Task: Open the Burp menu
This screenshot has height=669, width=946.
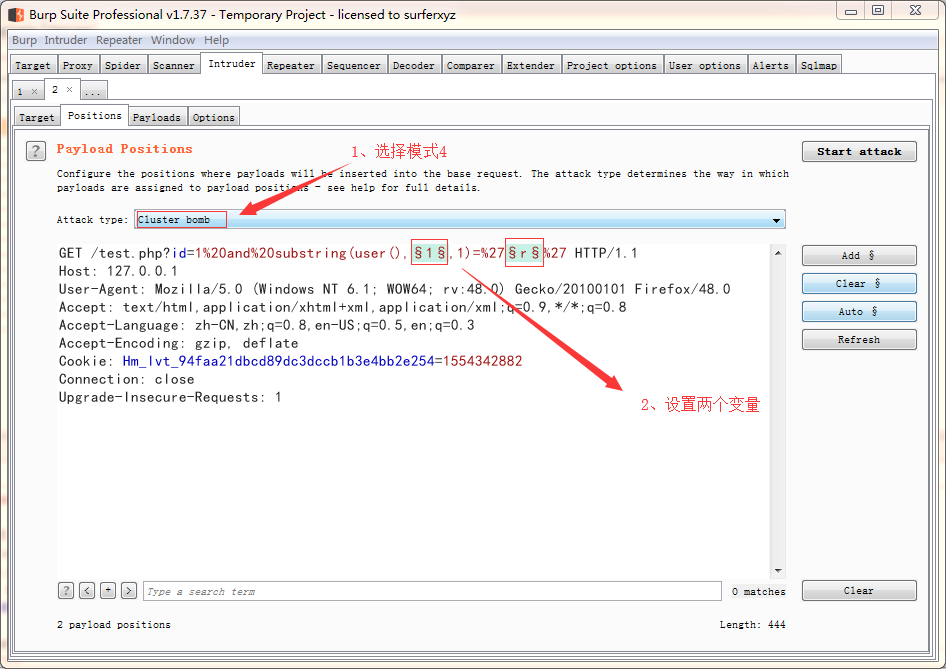Action: tap(24, 40)
